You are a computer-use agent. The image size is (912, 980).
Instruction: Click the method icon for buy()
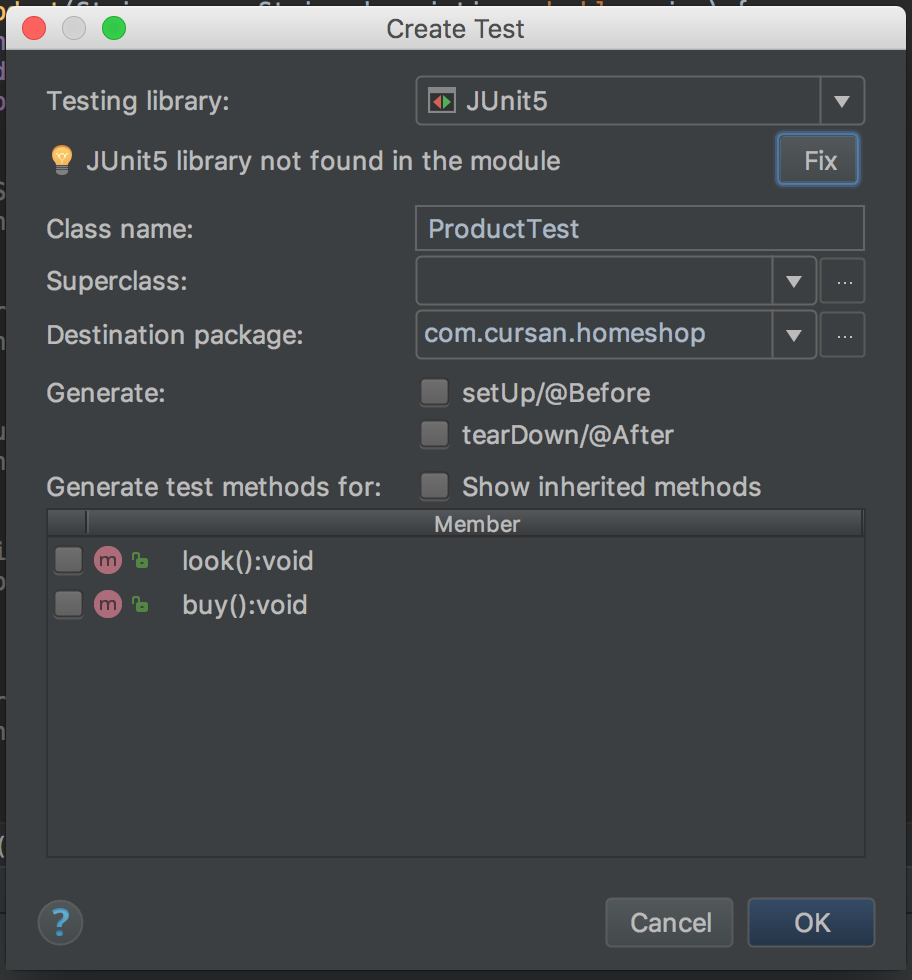click(x=108, y=604)
